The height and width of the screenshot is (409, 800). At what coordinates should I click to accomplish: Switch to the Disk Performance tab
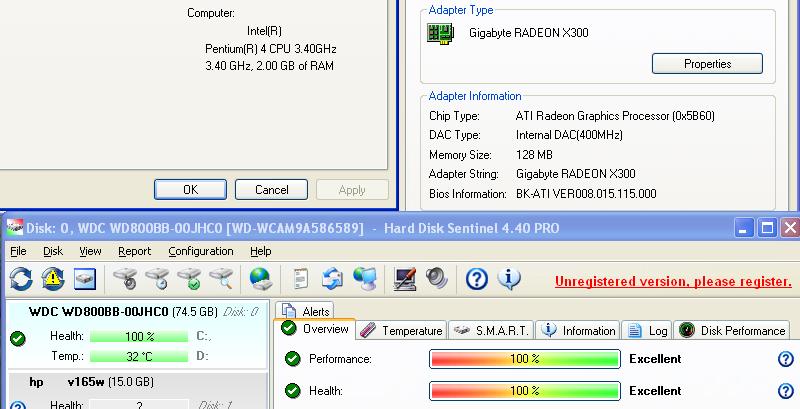pyautogui.click(x=732, y=330)
